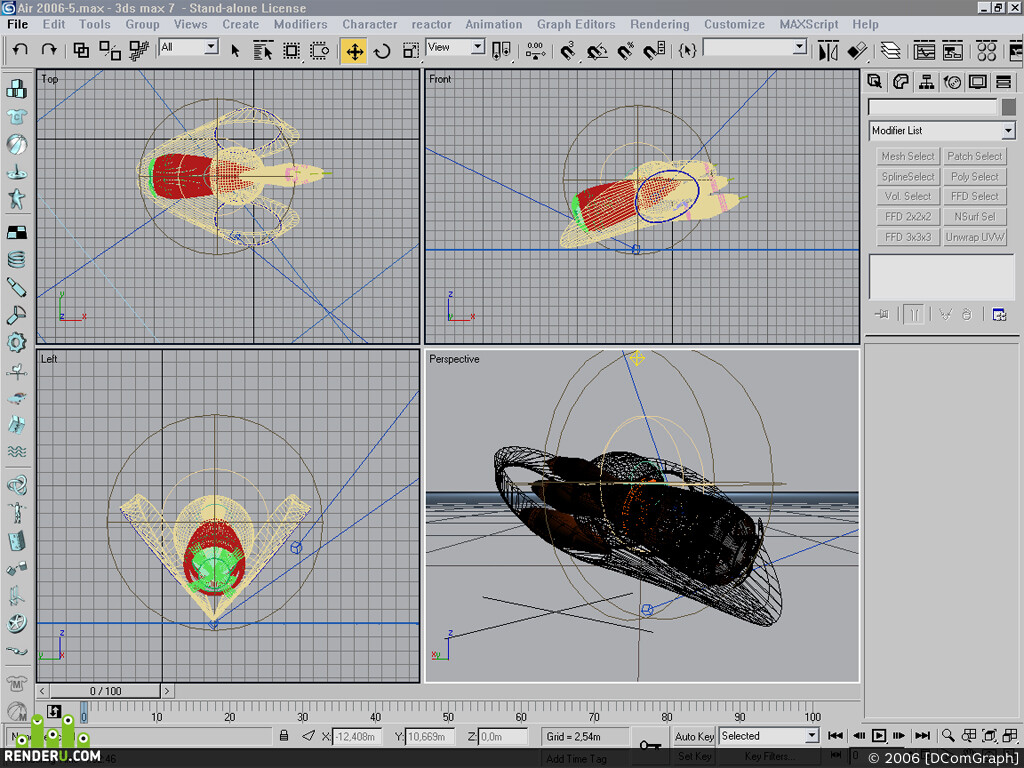
Task: Activate Bind to Space Warp tool
Action: (138, 50)
